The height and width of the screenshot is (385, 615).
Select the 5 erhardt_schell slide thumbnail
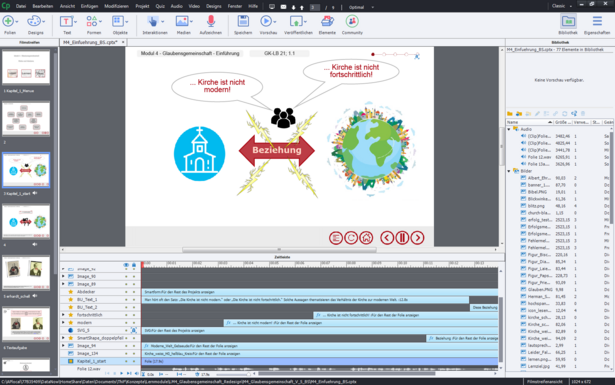tap(26, 272)
